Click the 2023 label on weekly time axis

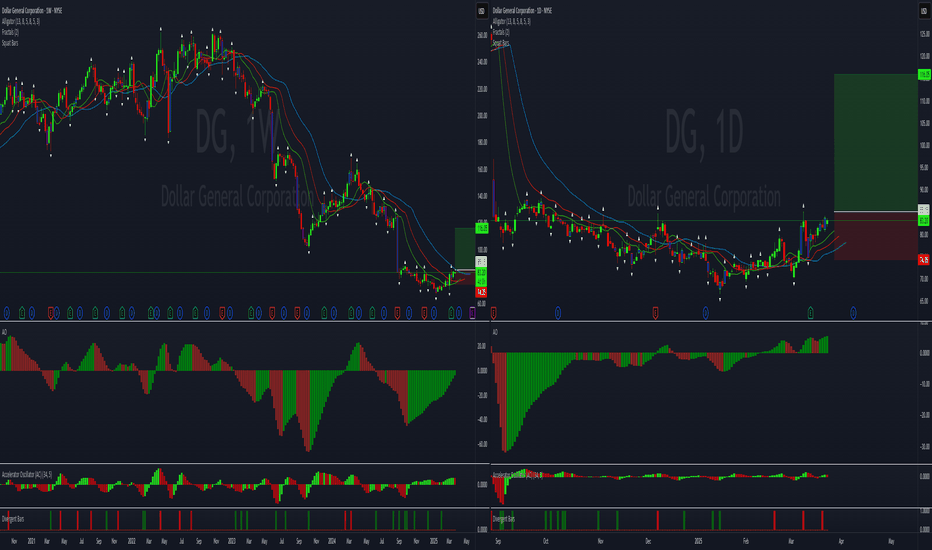pos(232,541)
